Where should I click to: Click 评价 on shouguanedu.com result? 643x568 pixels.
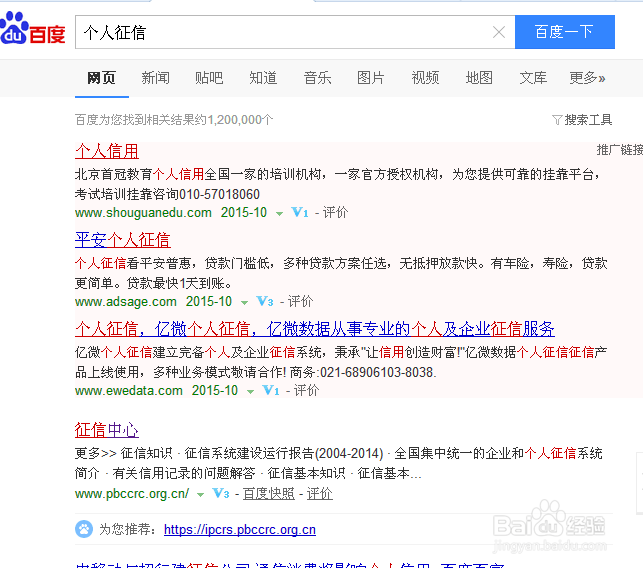(335, 212)
